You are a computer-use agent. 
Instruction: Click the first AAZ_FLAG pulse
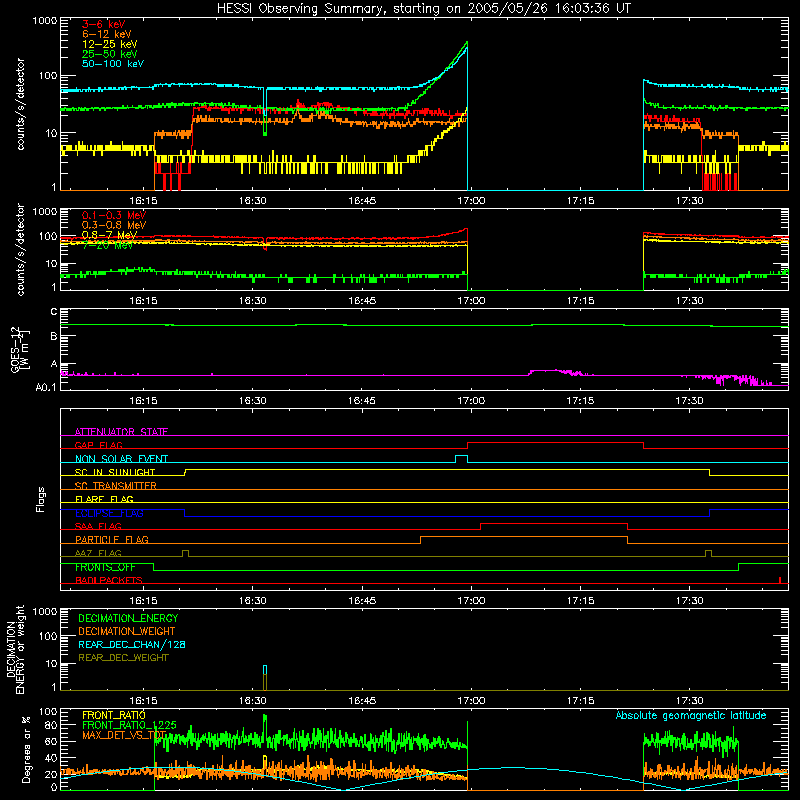(185, 553)
